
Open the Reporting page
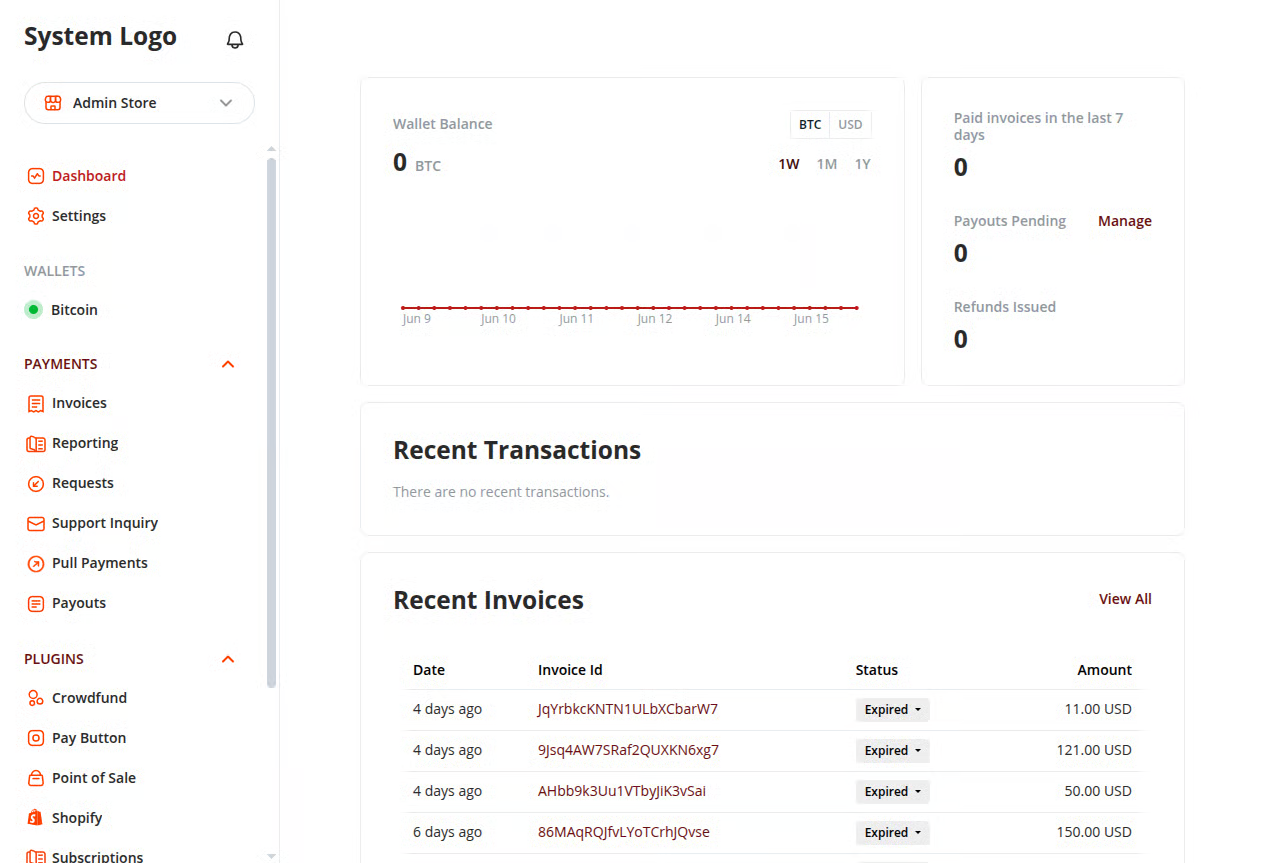85,443
